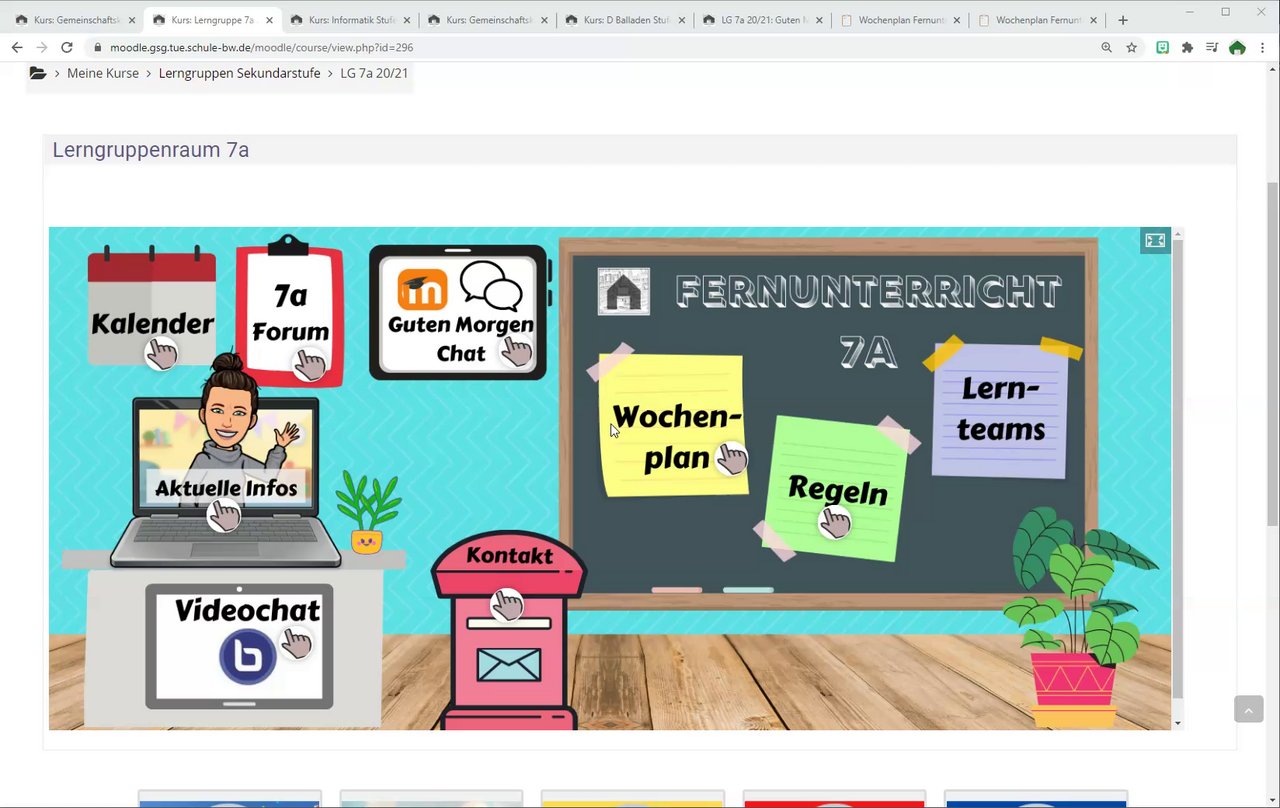Screen dimensions: 1280x808
Task: Switch to the fourth tab Kurs: Gemeinschaftsk
Action: pyautogui.click(x=488, y=20)
